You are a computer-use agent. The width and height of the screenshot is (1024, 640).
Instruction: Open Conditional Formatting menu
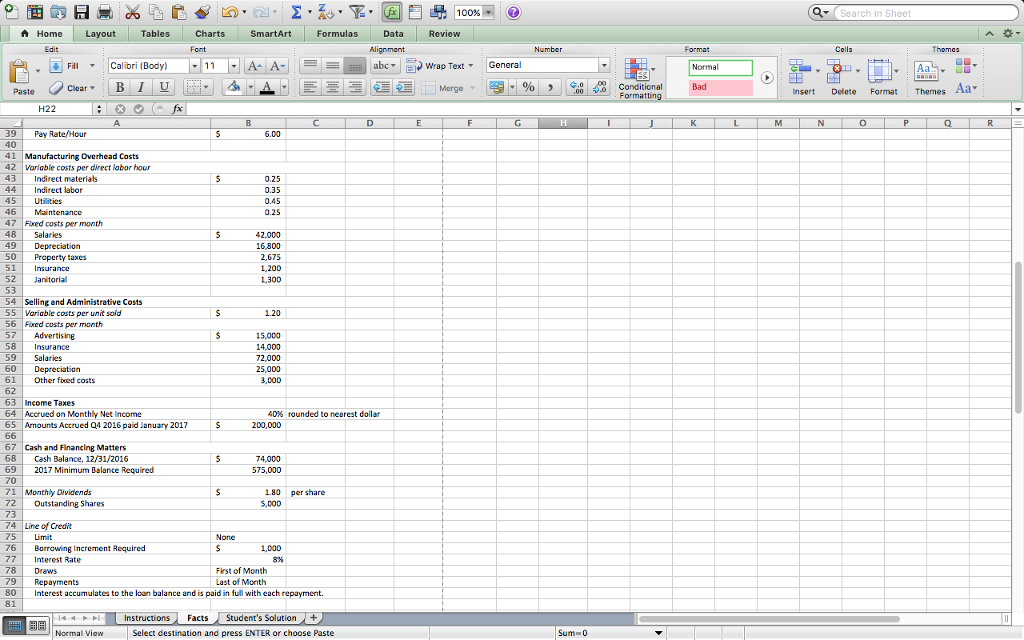pyautogui.click(x=640, y=78)
